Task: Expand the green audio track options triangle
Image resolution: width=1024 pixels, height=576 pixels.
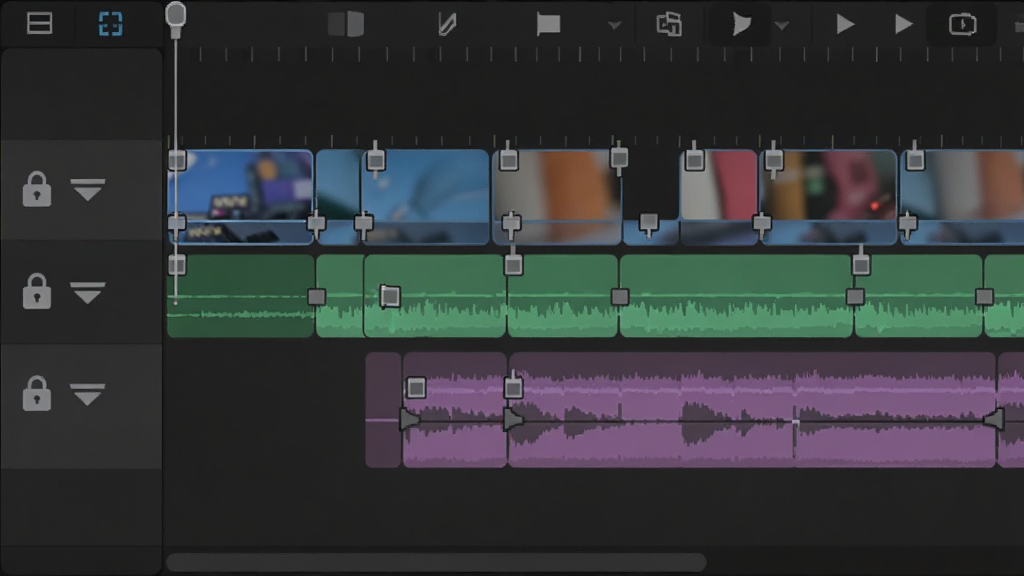Action: click(88, 292)
